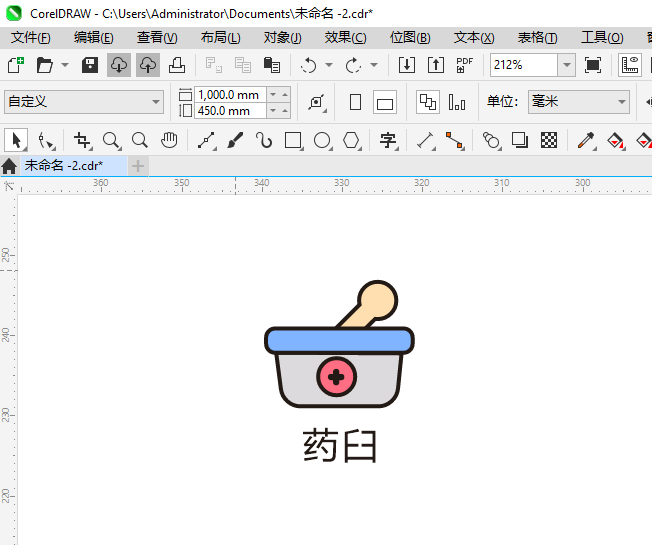Viewport: 652px width, 545px height.
Task: Select the Zoom tool
Action: pos(111,140)
